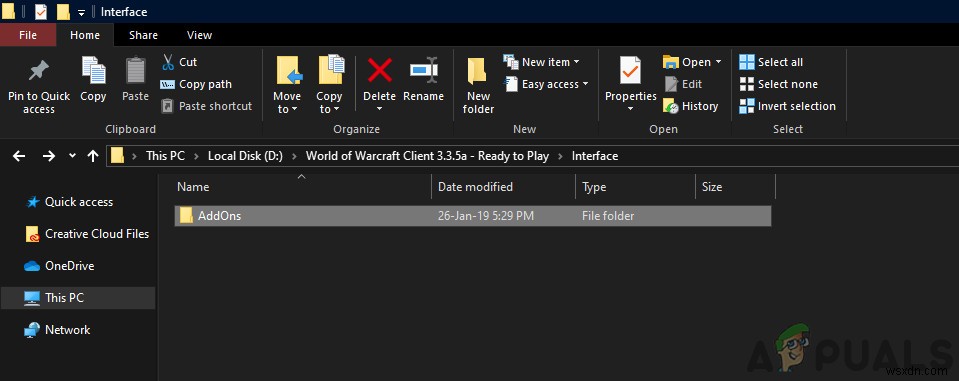959x381 pixels.
Task: Click the 26-Jan-19 5:29 PM date cell
Action: click(486, 216)
